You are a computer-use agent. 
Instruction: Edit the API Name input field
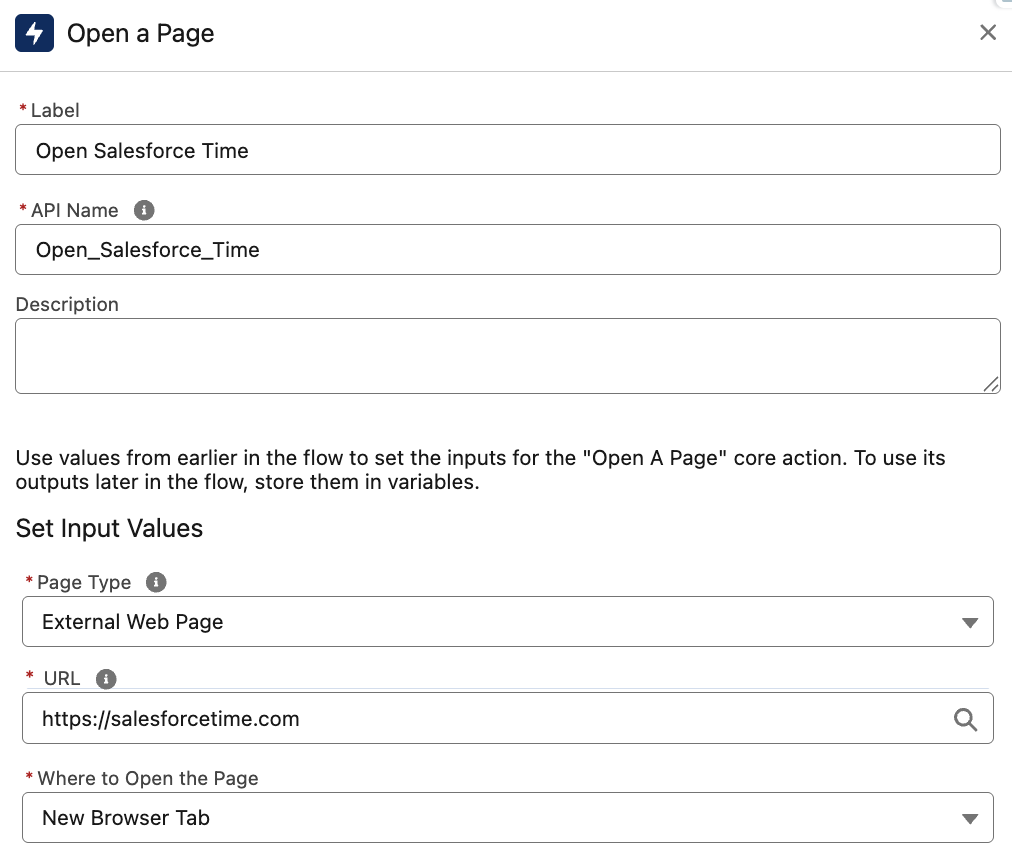(x=508, y=250)
